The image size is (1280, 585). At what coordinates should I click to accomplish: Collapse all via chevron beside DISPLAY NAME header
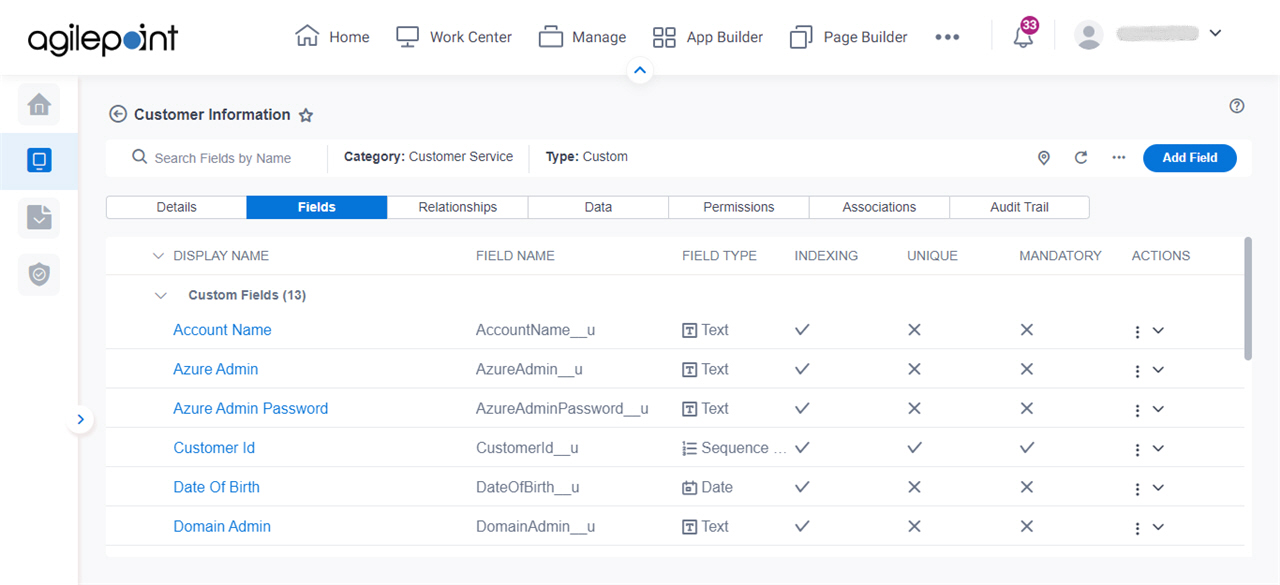point(158,256)
